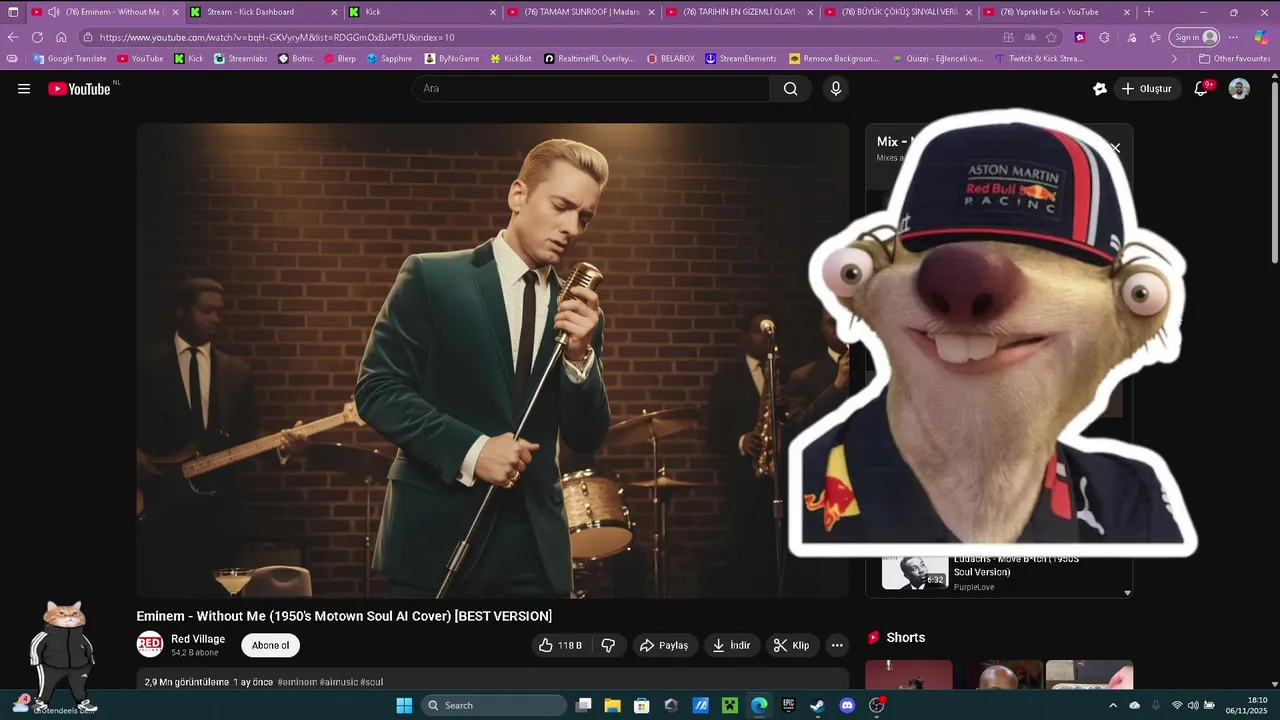Focus the YouTube Ara search field

tap(590, 89)
